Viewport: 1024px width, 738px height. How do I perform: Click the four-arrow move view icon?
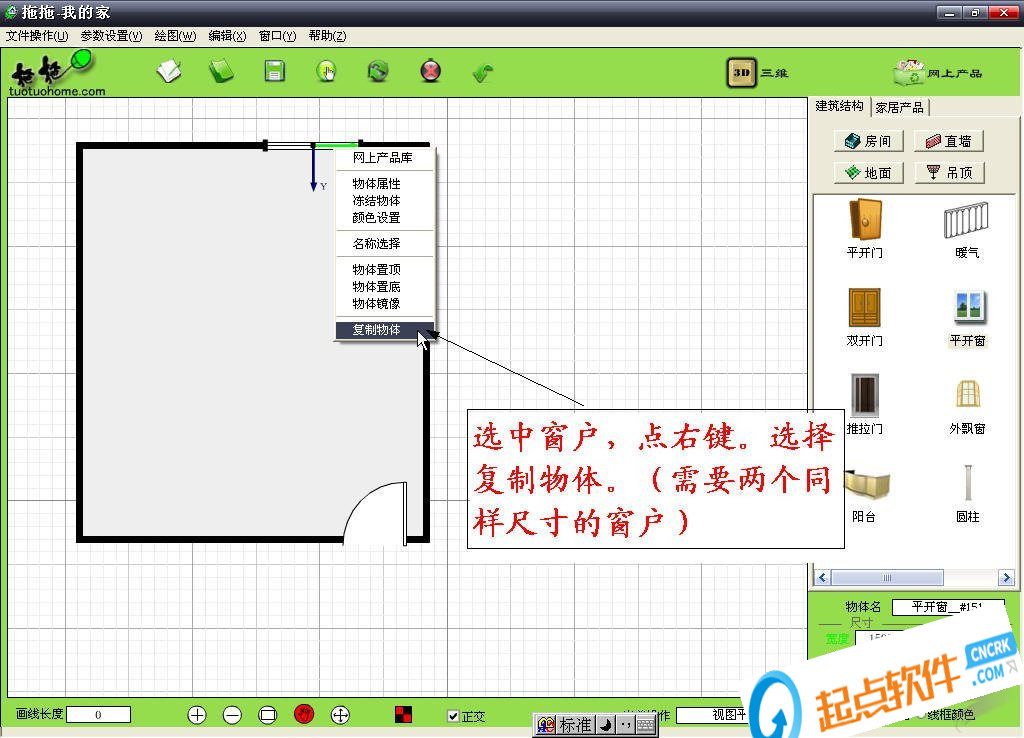(340, 715)
